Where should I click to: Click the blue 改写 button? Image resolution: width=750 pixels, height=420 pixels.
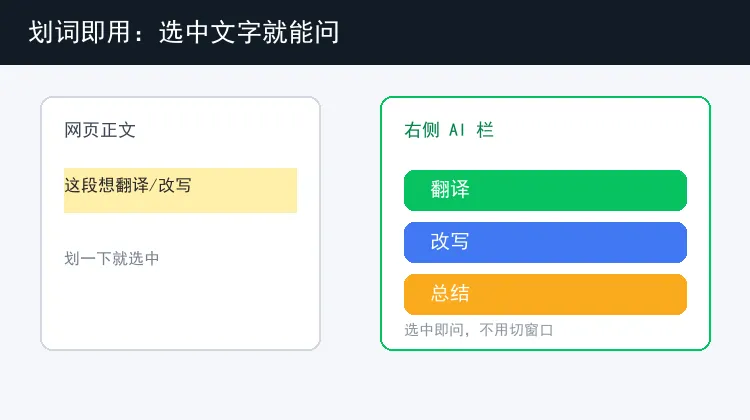click(x=545, y=242)
